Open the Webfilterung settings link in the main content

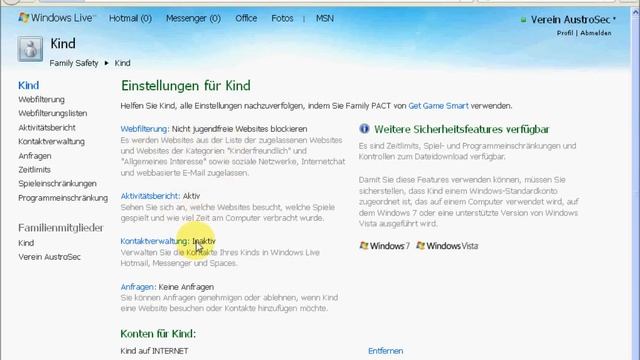[x=144, y=129]
